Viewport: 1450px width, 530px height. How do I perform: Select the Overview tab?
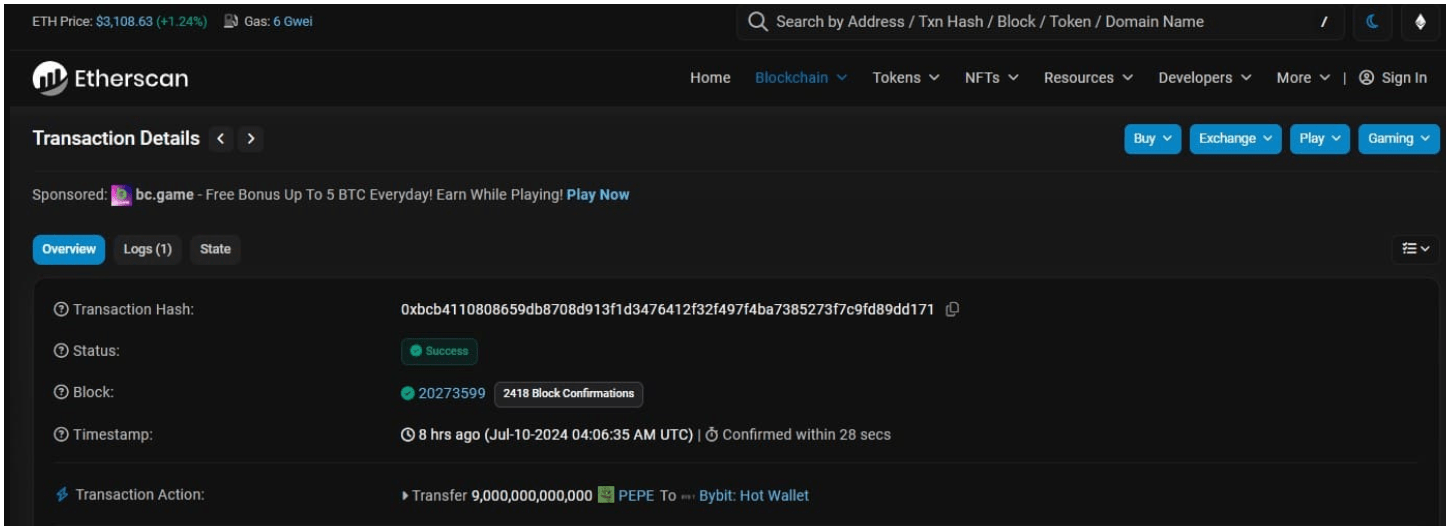click(69, 250)
